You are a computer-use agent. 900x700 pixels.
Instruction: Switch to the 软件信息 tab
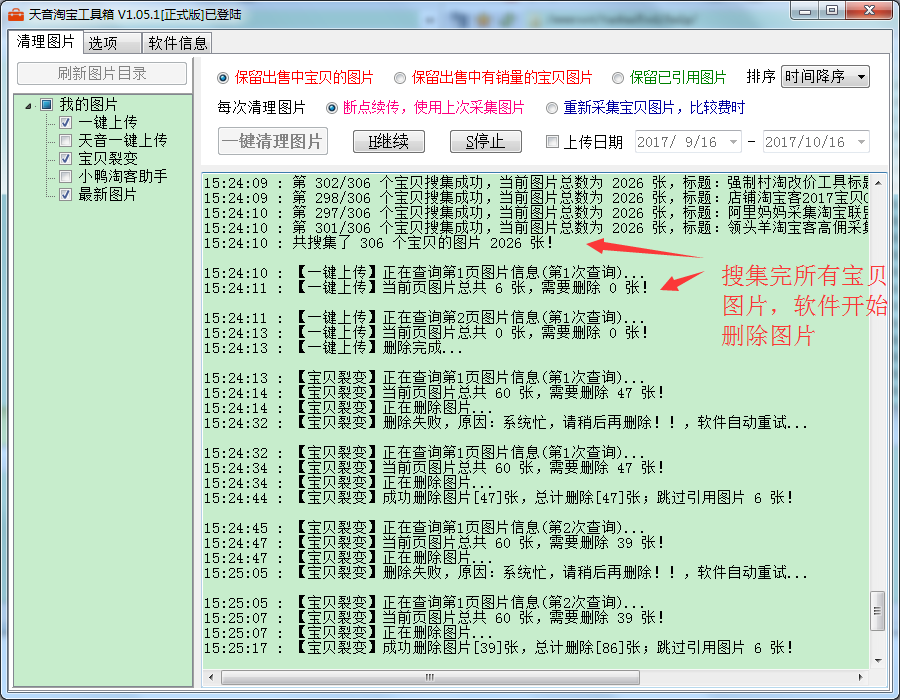point(178,43)
